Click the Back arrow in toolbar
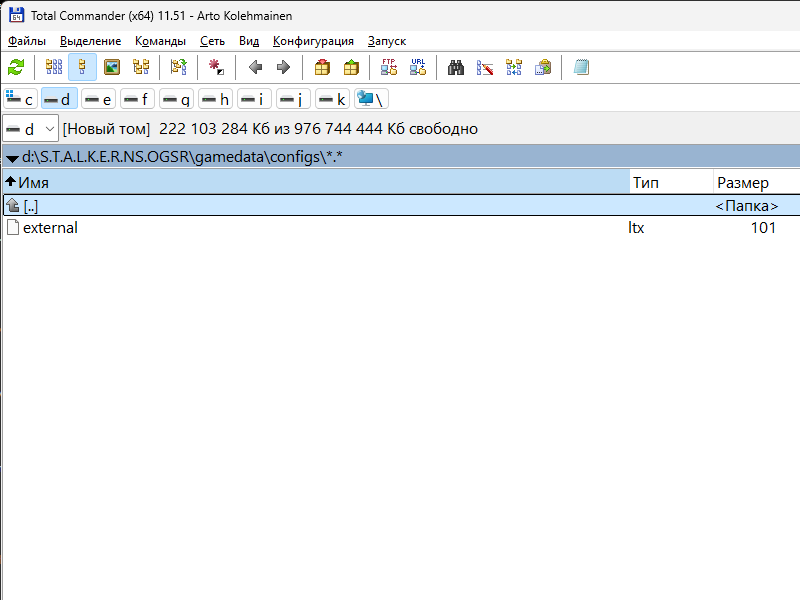 (x=255, y=67)
